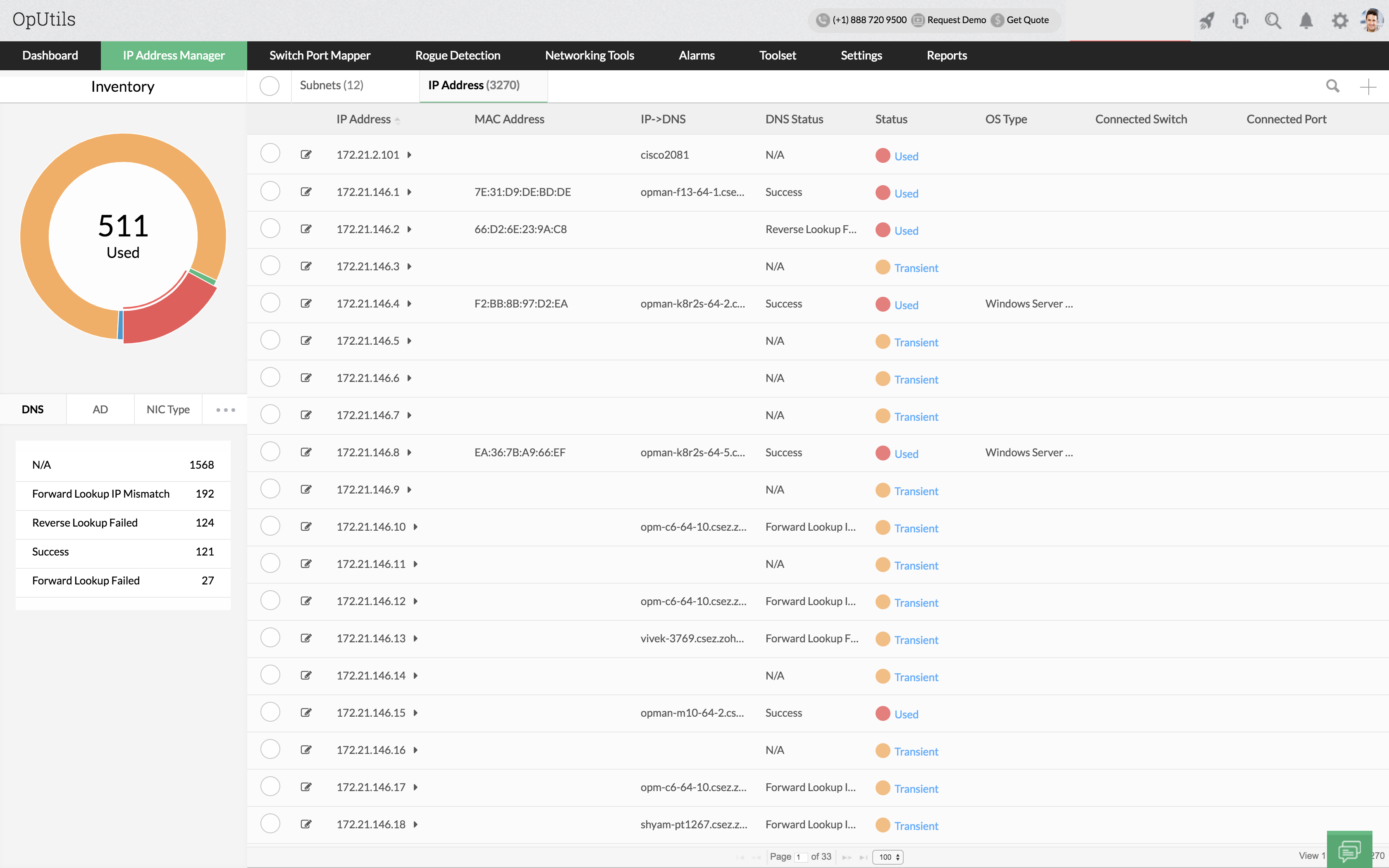Select the checkbox for 172.21.146.8
The image size is (1389, 868).
pos(270,452)
